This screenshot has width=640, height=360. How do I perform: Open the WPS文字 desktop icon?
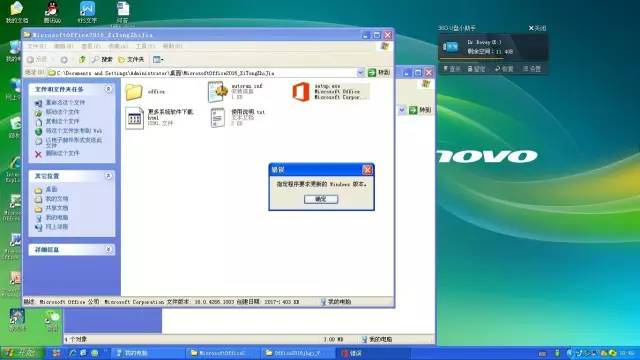(87, 12)
